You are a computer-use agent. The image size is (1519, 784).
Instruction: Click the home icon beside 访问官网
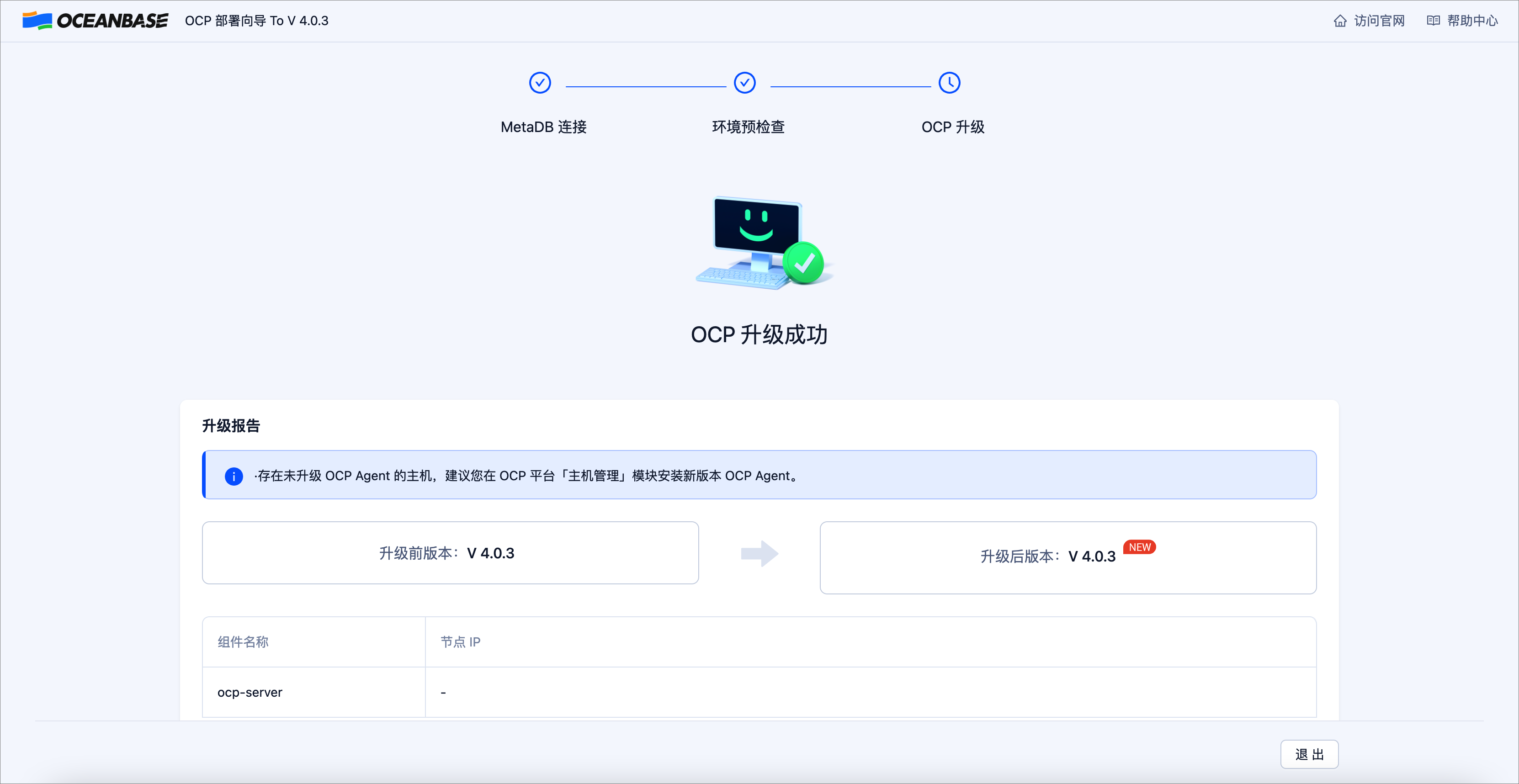1340,21
